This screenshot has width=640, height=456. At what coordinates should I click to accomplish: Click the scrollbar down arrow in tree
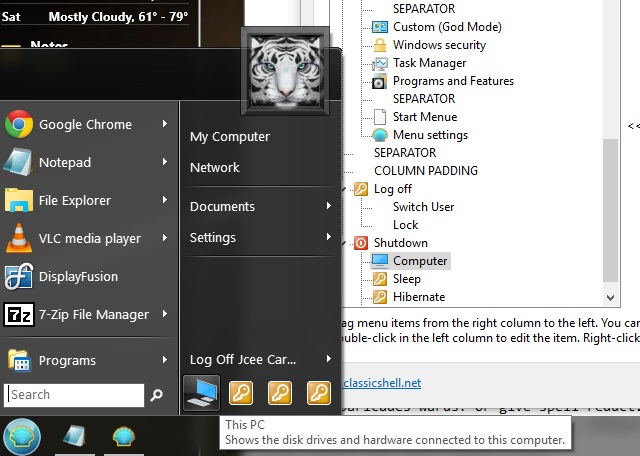coord(610,297)
